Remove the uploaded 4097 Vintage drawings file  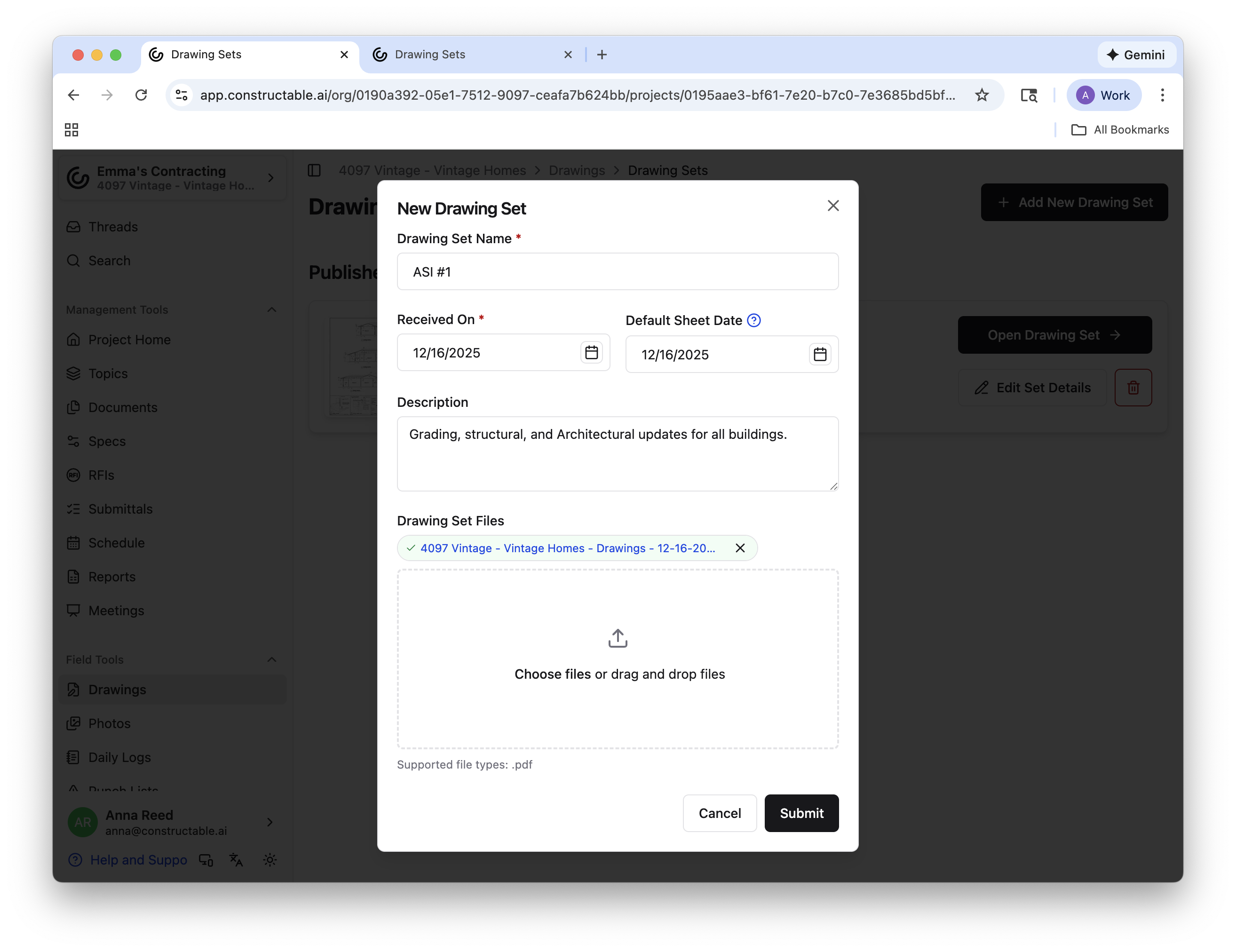click(x=740, y=548)
